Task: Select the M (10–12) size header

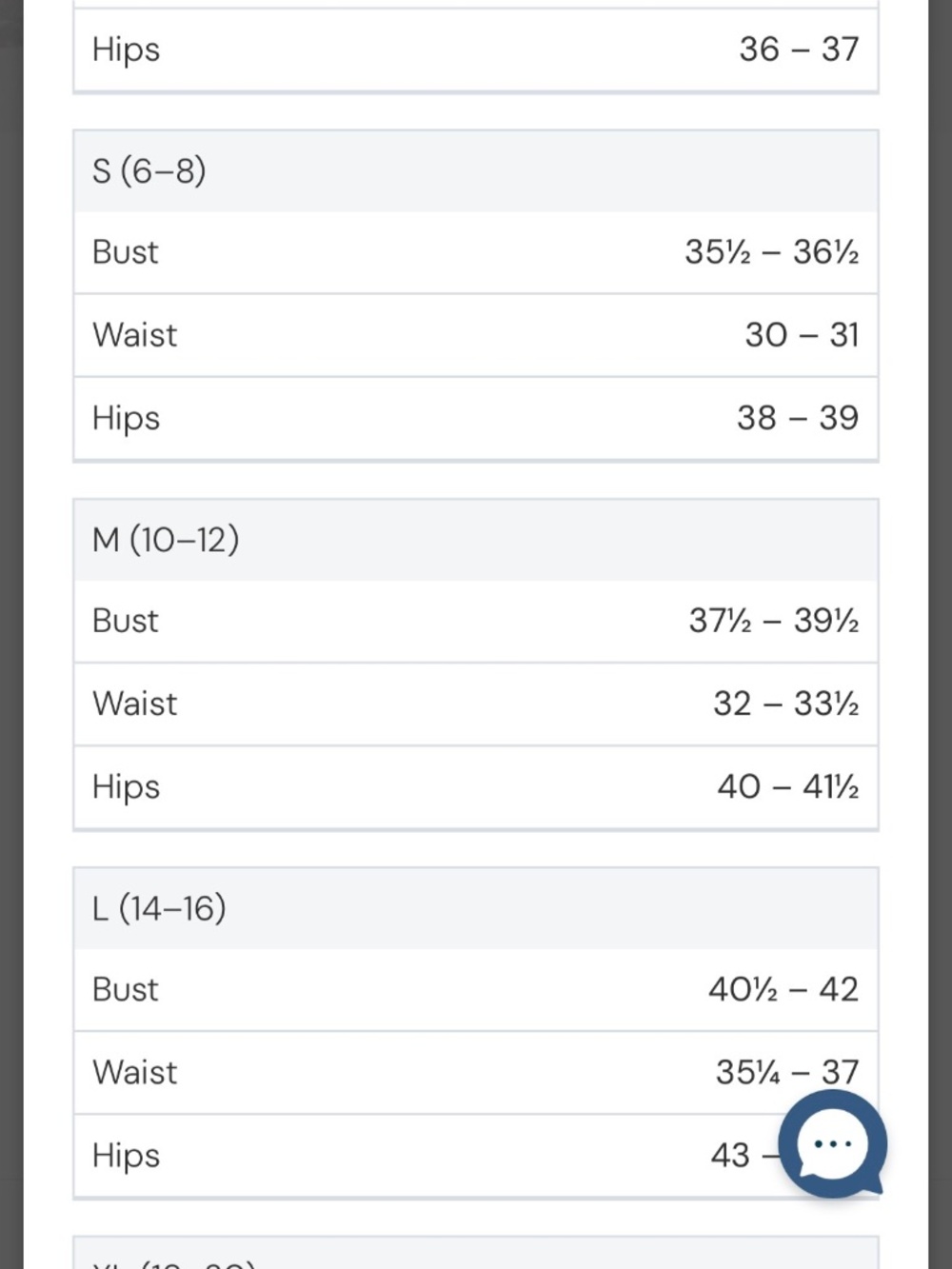Action: (476, 540)
